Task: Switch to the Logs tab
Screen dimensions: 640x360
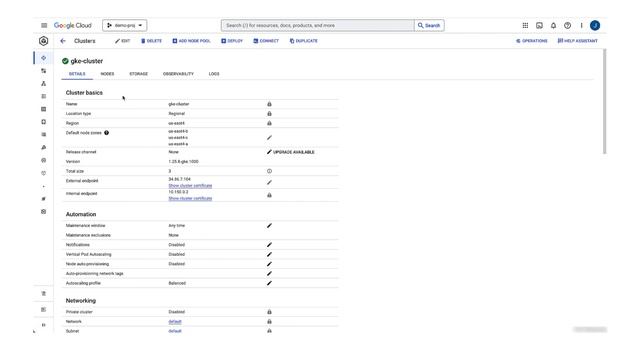Action: (214, 74)
